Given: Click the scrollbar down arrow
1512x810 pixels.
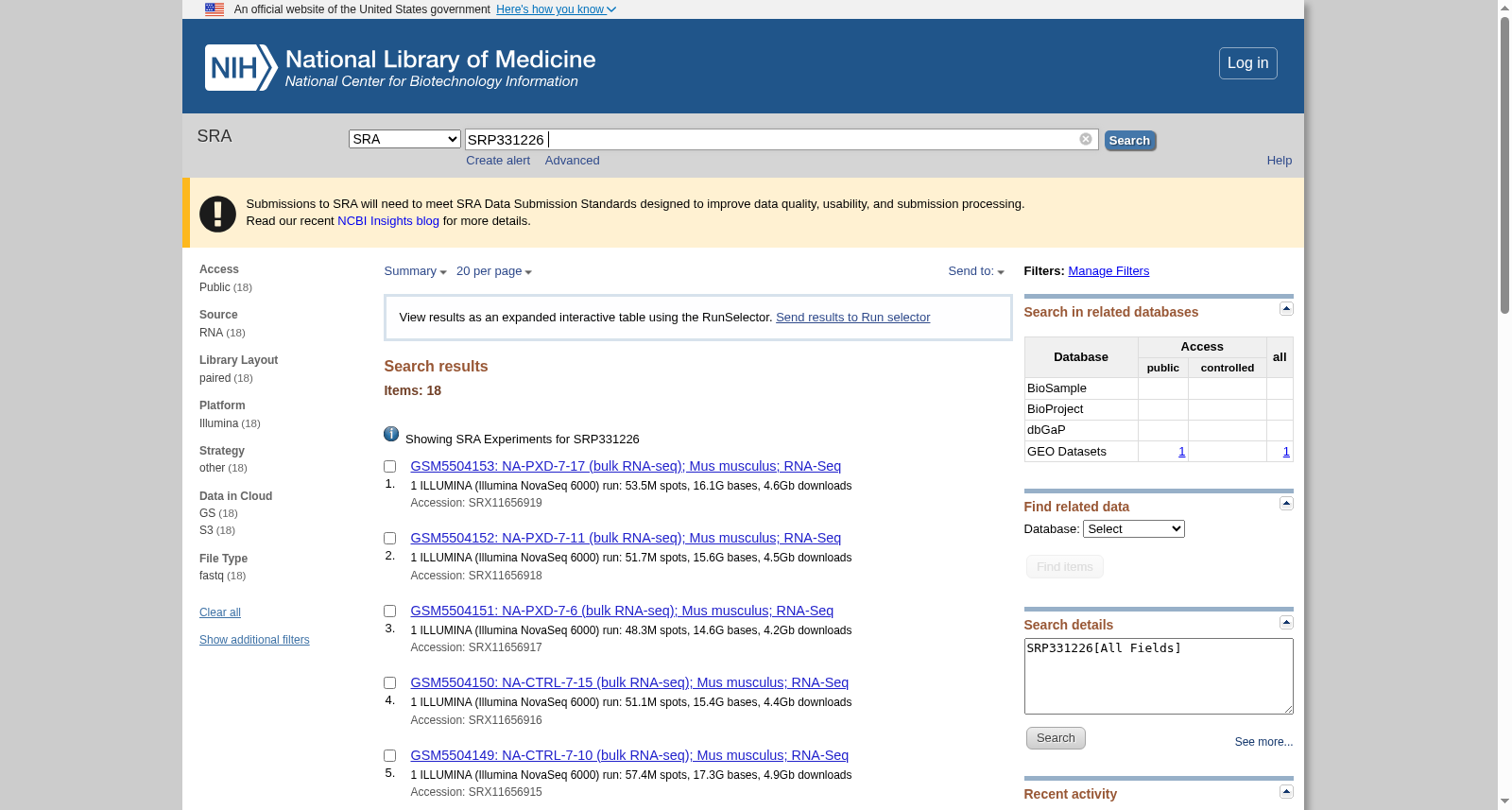Looking at the screenshot, I should point(1504,802).
